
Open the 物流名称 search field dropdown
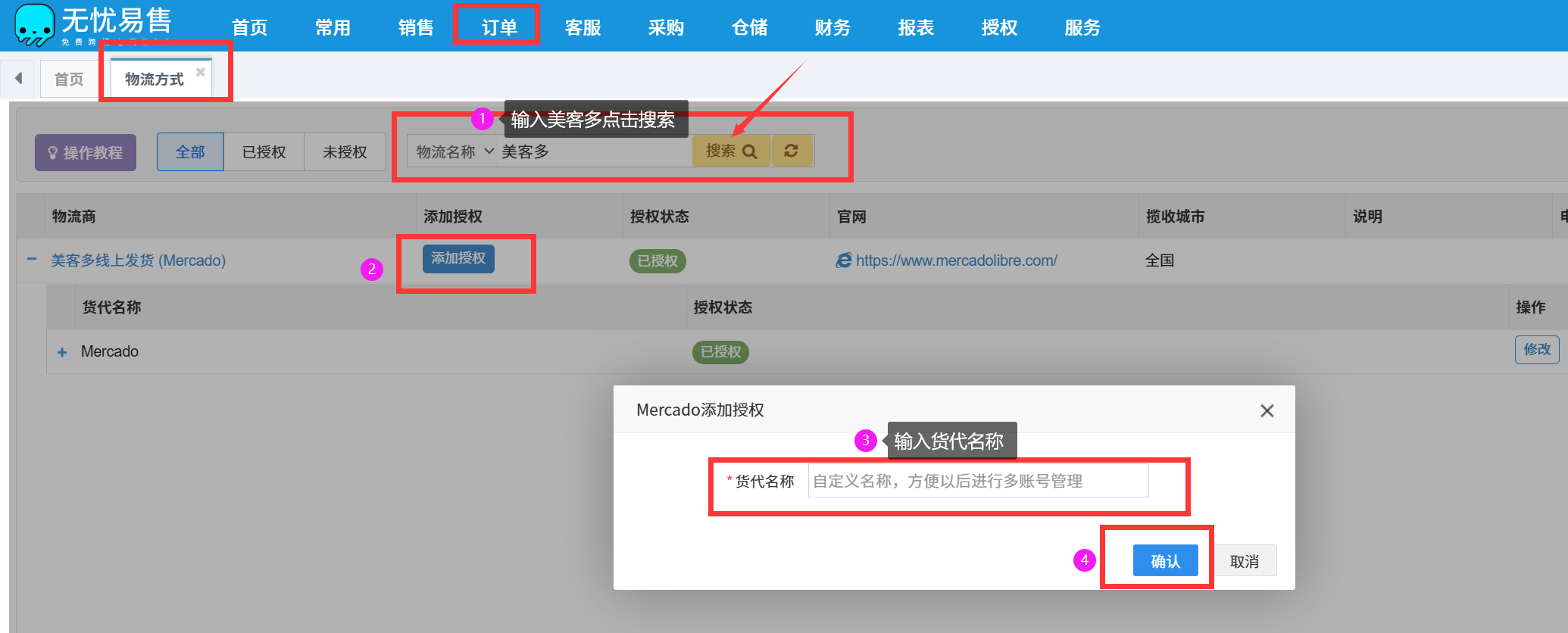click(454, 151)
